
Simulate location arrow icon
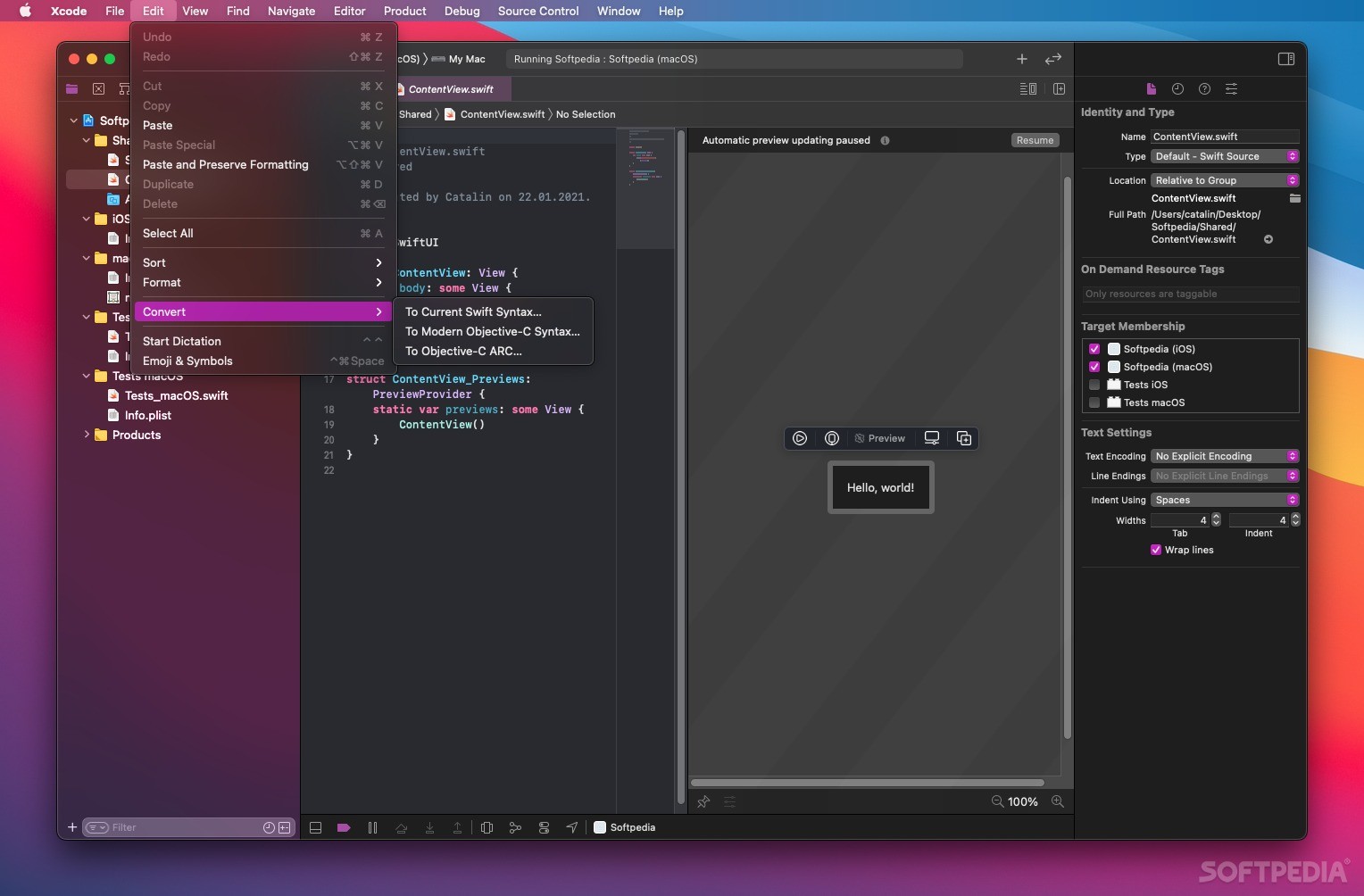coord(572,827)
